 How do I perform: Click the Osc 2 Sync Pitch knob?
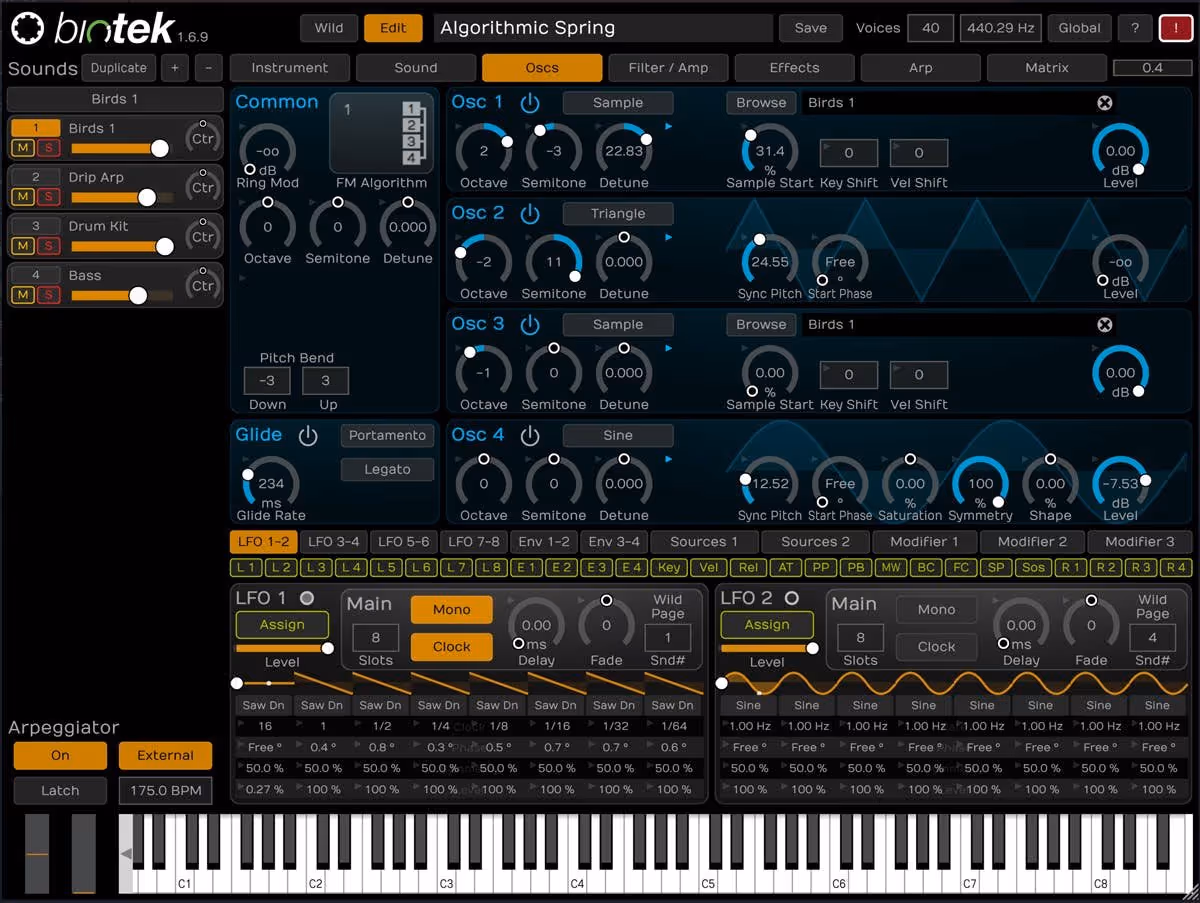770,262
